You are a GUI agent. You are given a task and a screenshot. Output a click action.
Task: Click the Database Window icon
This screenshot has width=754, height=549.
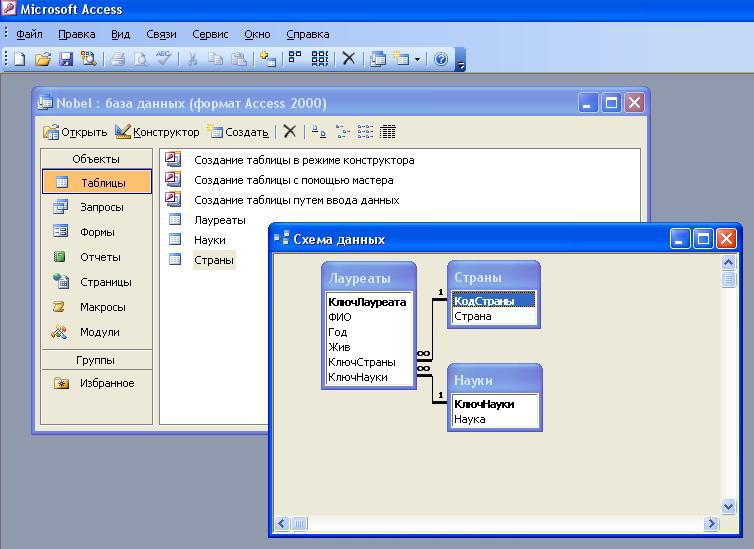point(378,59)
